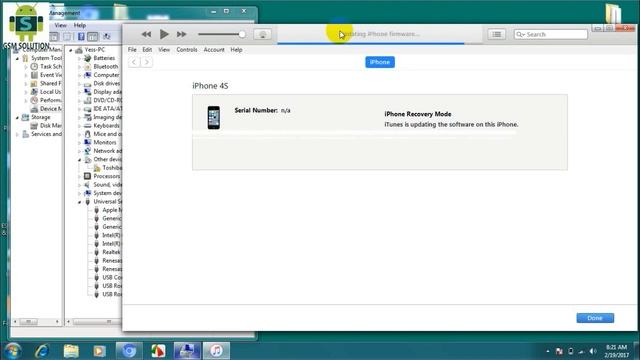Click the Apple M USB device icon
The width and height of the screenshot is (640, 360).
[x=97, y=210]
